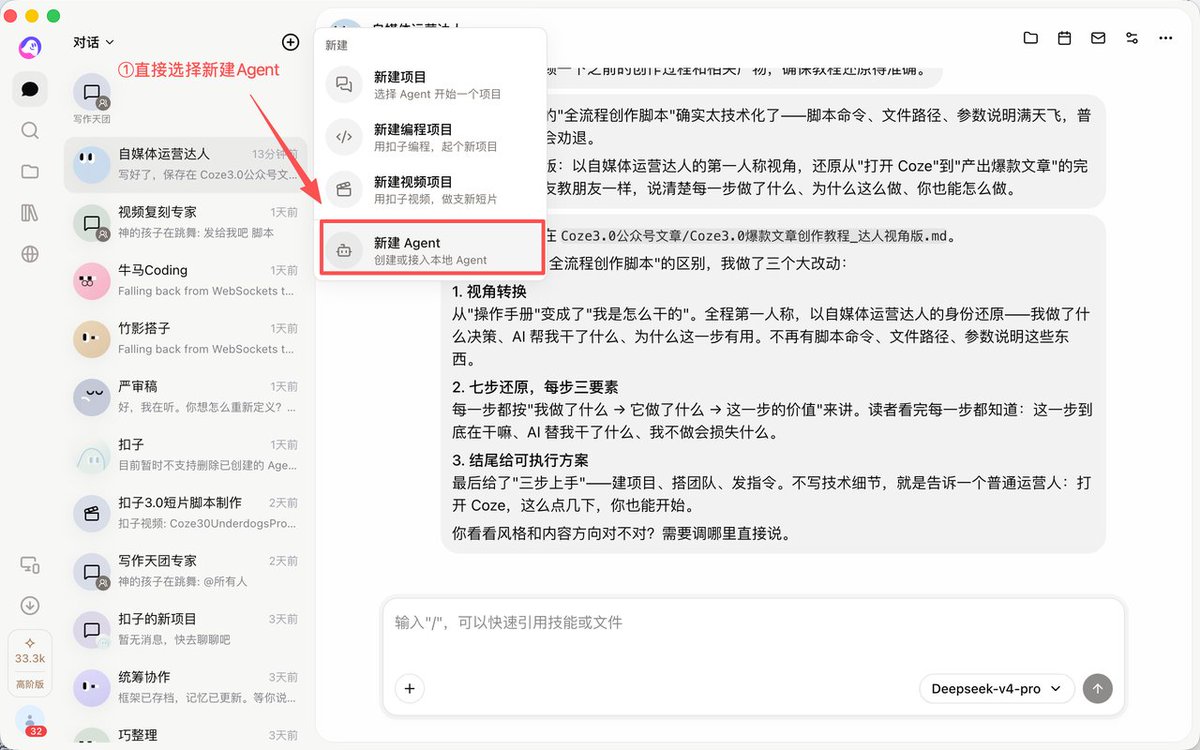Viewport: 1200px width, 750px height.
Task: Open the calendar icon in top toolbar
Action: [x=1065, y=38]
